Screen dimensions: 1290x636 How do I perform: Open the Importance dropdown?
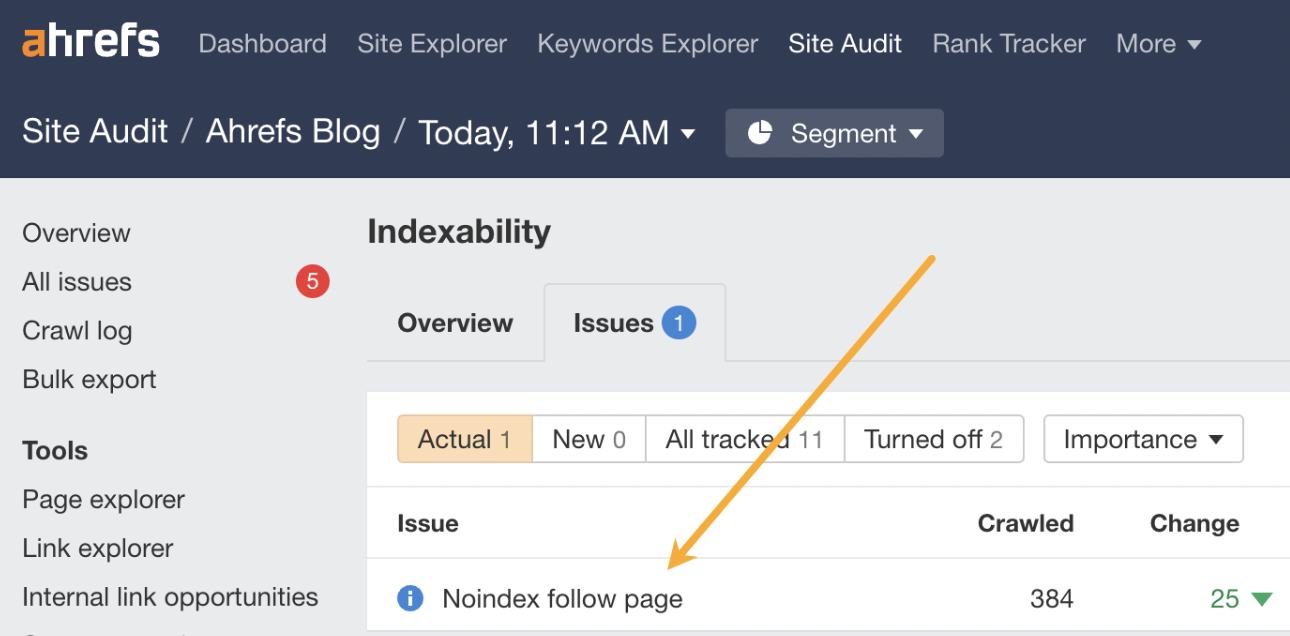1143,439
